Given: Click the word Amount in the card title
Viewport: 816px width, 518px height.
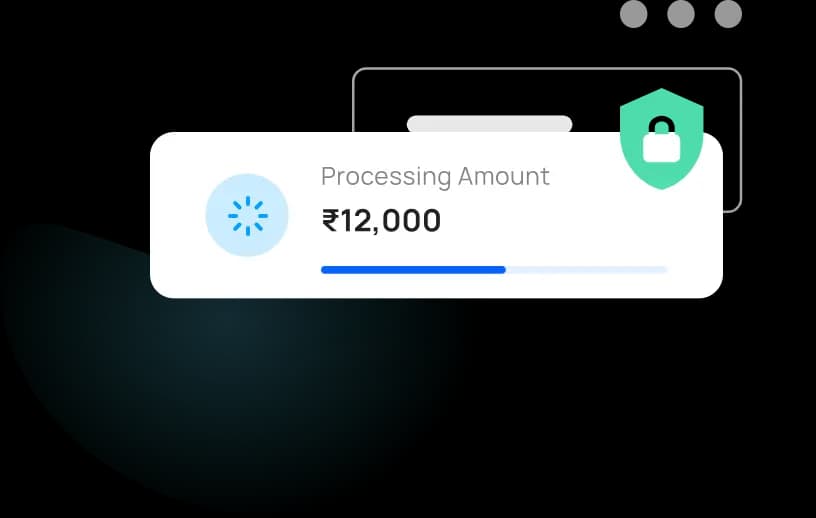Looking at the screenshot, I should pos(504,176).
